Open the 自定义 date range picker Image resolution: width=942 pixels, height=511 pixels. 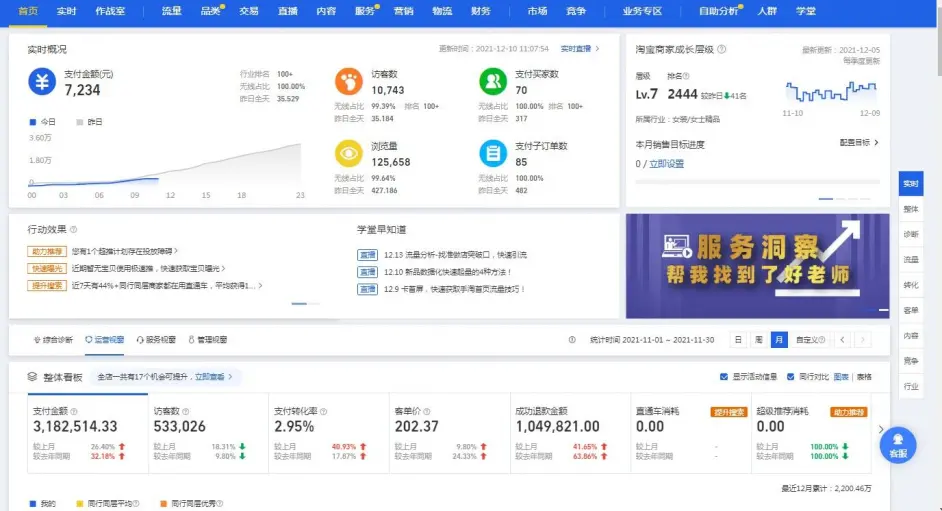point(810,340)
